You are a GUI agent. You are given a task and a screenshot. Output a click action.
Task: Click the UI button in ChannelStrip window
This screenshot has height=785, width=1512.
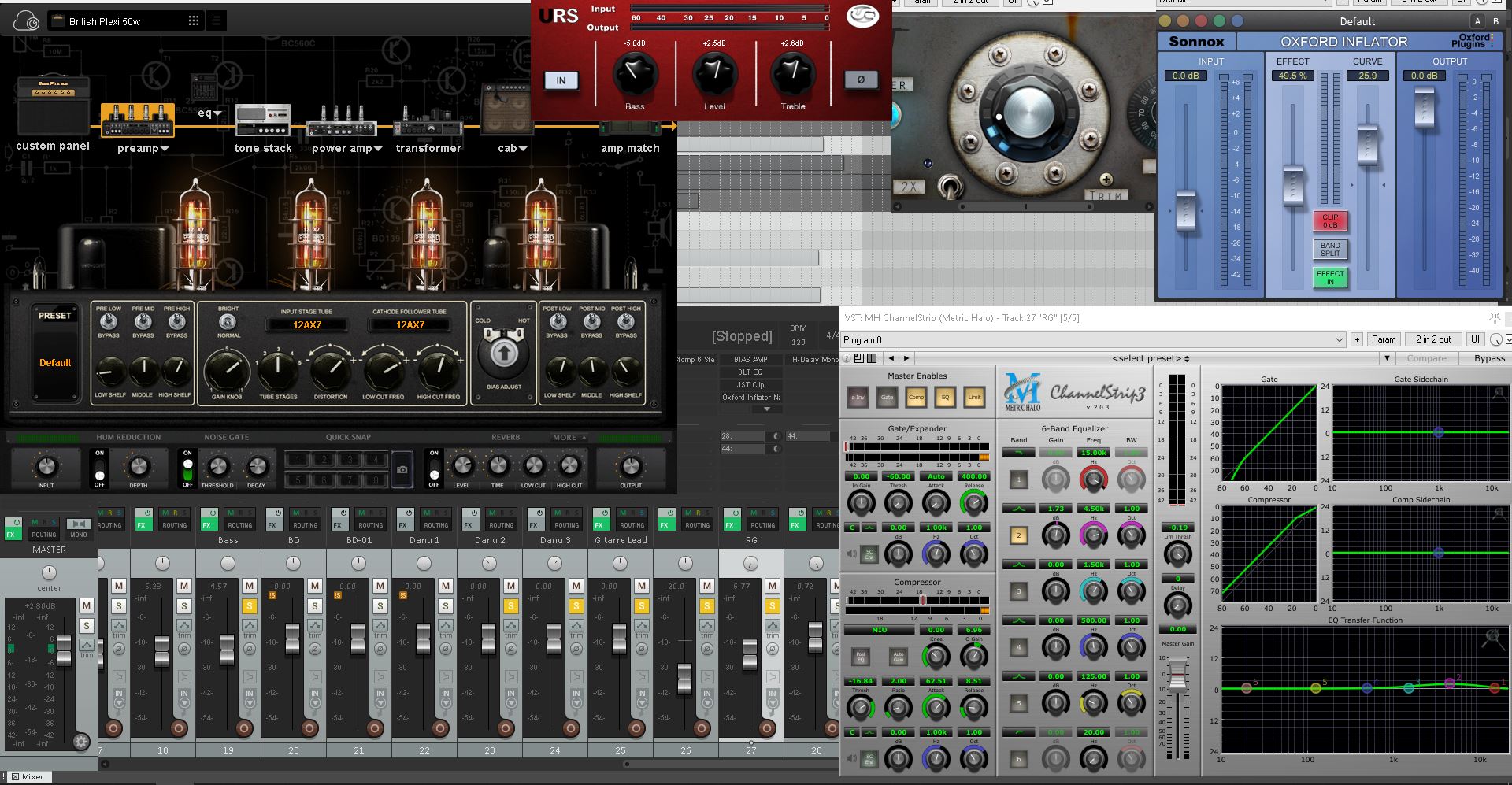point(1475,339)
